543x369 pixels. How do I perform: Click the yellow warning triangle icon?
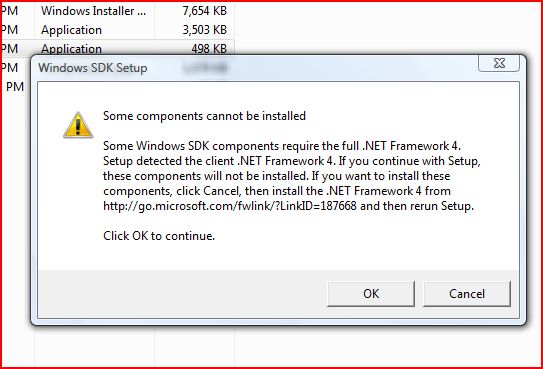(x=78, y=125)
